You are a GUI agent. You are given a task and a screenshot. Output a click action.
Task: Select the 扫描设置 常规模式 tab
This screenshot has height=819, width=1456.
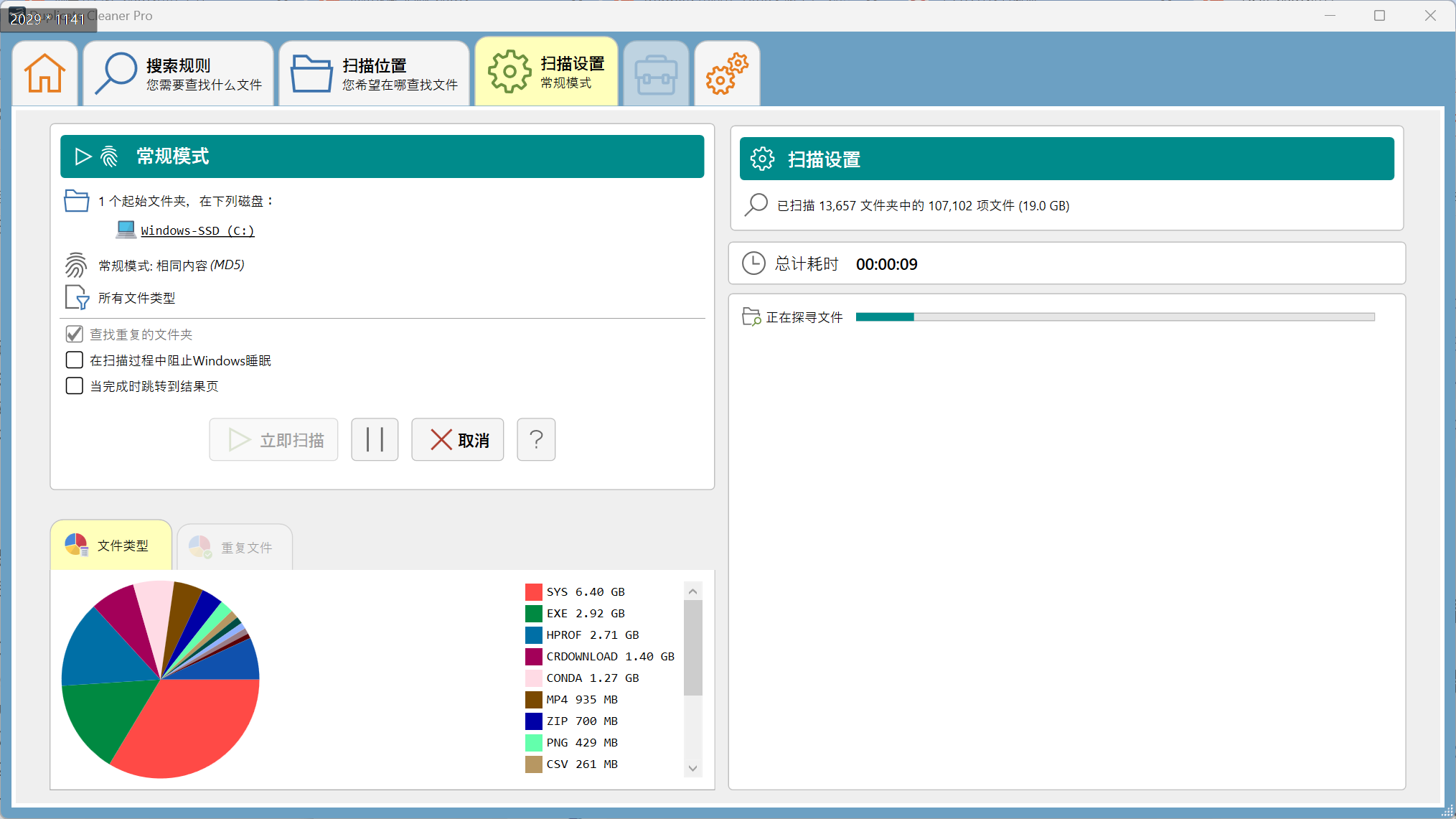pyautogui.click(x=546, y=72)
